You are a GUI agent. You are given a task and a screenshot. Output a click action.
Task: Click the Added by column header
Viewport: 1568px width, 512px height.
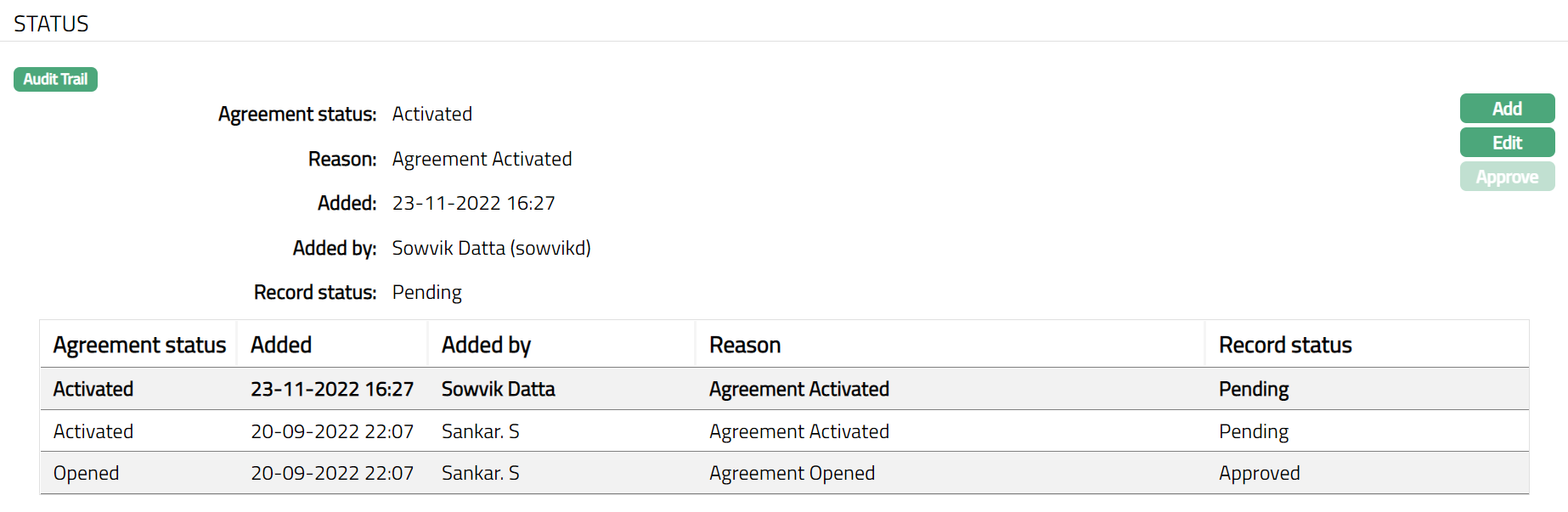pos(486,345)
